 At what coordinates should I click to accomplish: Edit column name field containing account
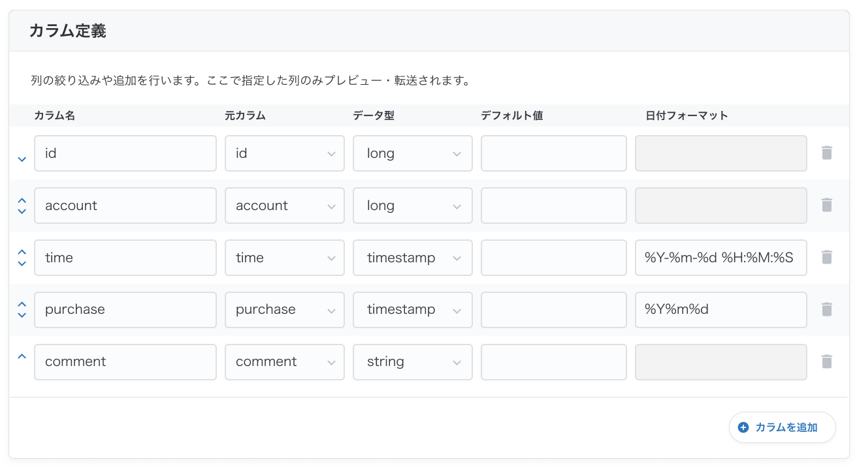coord(125,206)
